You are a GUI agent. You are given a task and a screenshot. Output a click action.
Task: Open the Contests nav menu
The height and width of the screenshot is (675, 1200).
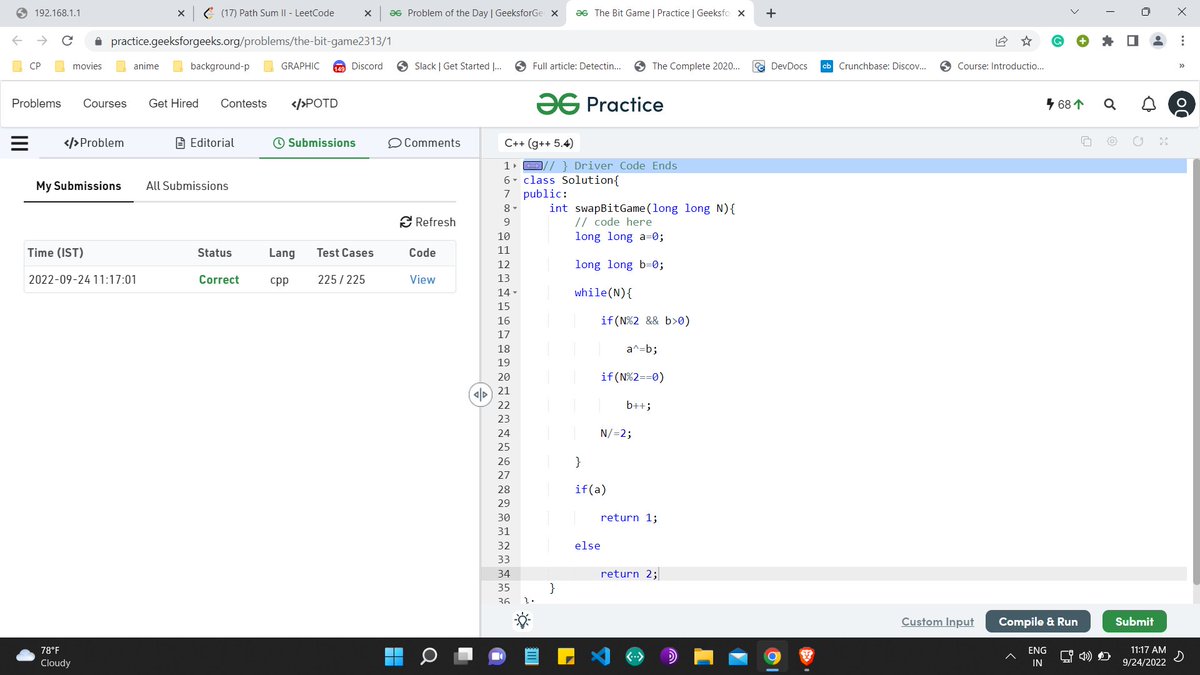click(244, 104)
